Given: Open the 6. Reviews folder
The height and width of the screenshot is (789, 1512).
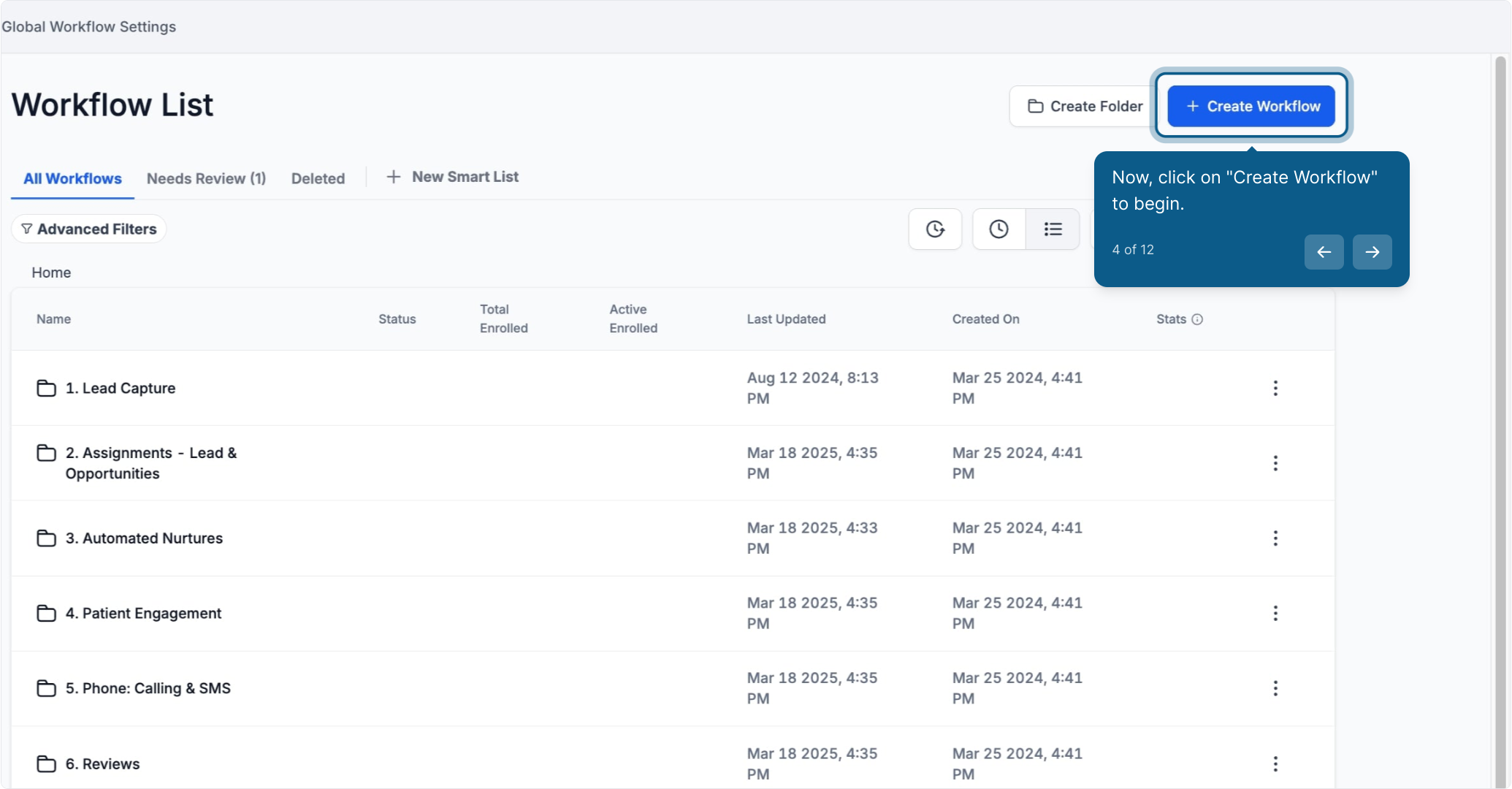Looking at the screenshot, I should tap(102, 764).
